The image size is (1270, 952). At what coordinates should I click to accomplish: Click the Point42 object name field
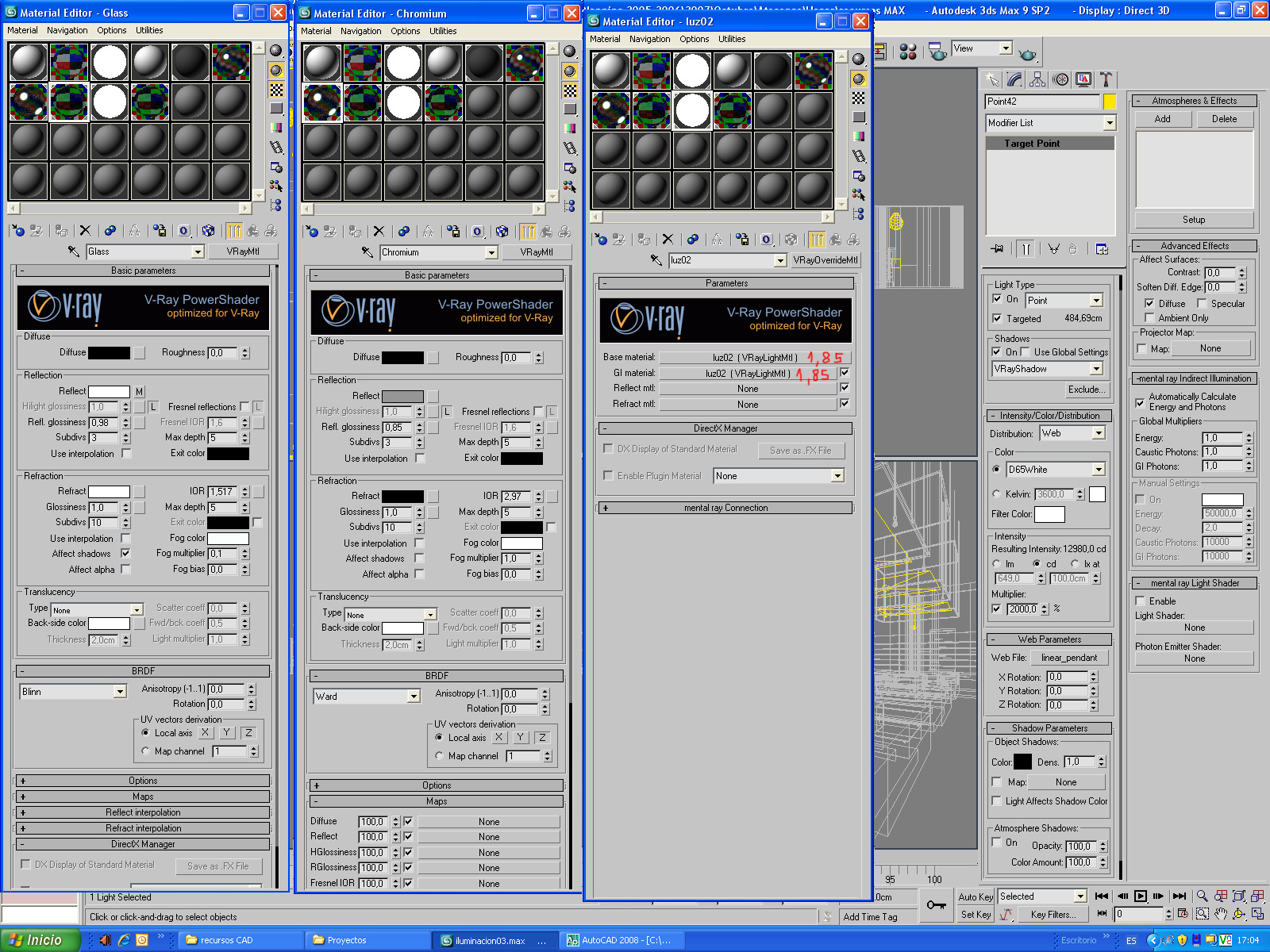tap(1043, 102)
